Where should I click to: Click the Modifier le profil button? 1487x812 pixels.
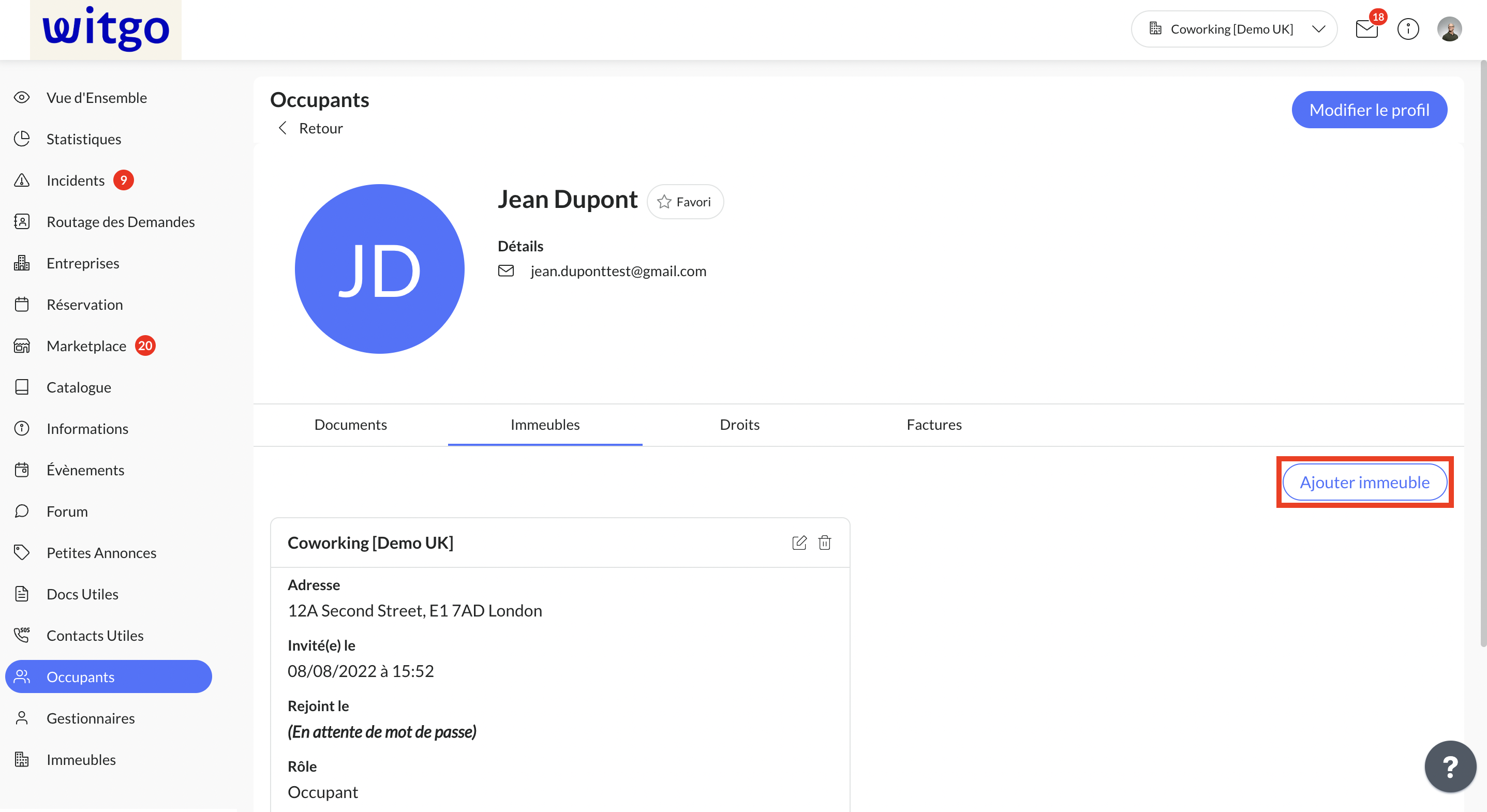(1369, 110)
